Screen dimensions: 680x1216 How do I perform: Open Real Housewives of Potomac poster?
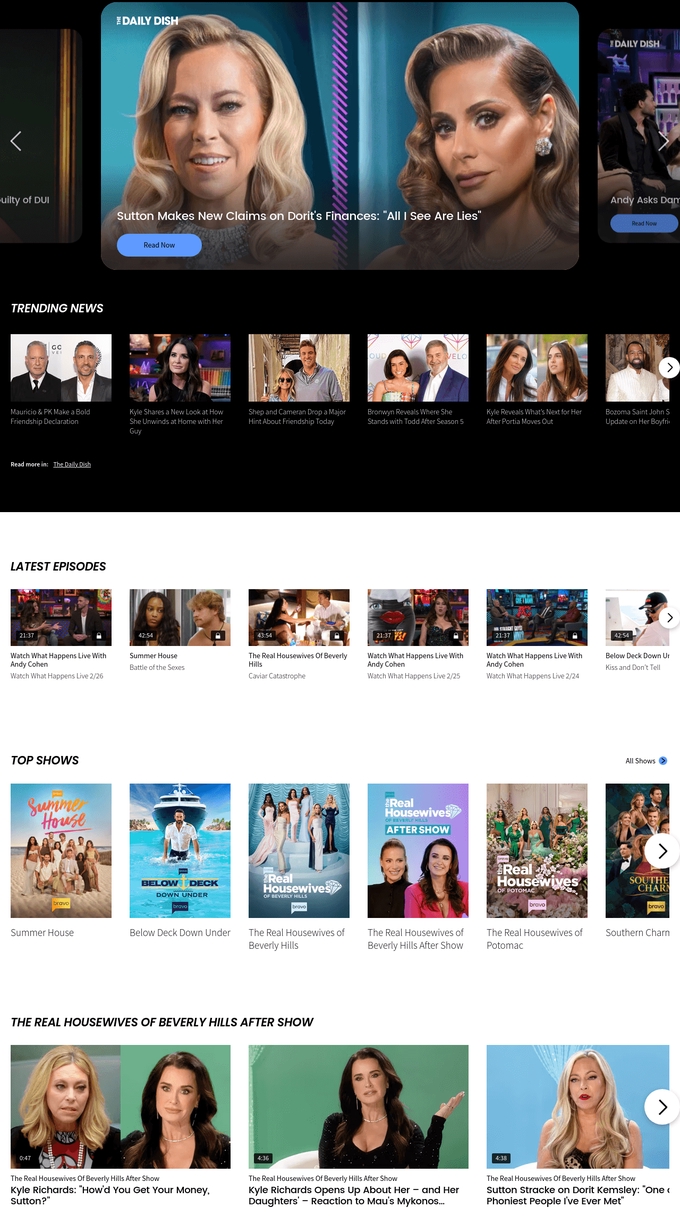[x=537, y=851]
